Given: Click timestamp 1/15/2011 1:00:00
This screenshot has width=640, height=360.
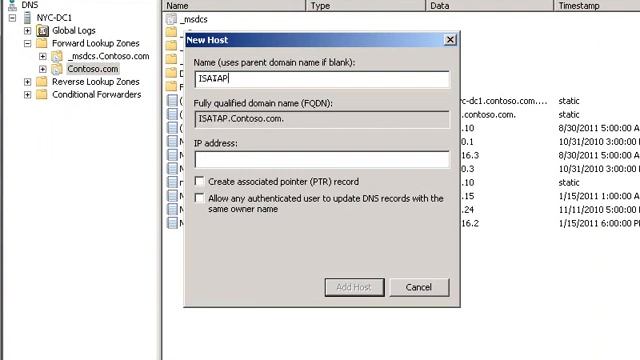Looking at the screenshot, I should (599, 196).
